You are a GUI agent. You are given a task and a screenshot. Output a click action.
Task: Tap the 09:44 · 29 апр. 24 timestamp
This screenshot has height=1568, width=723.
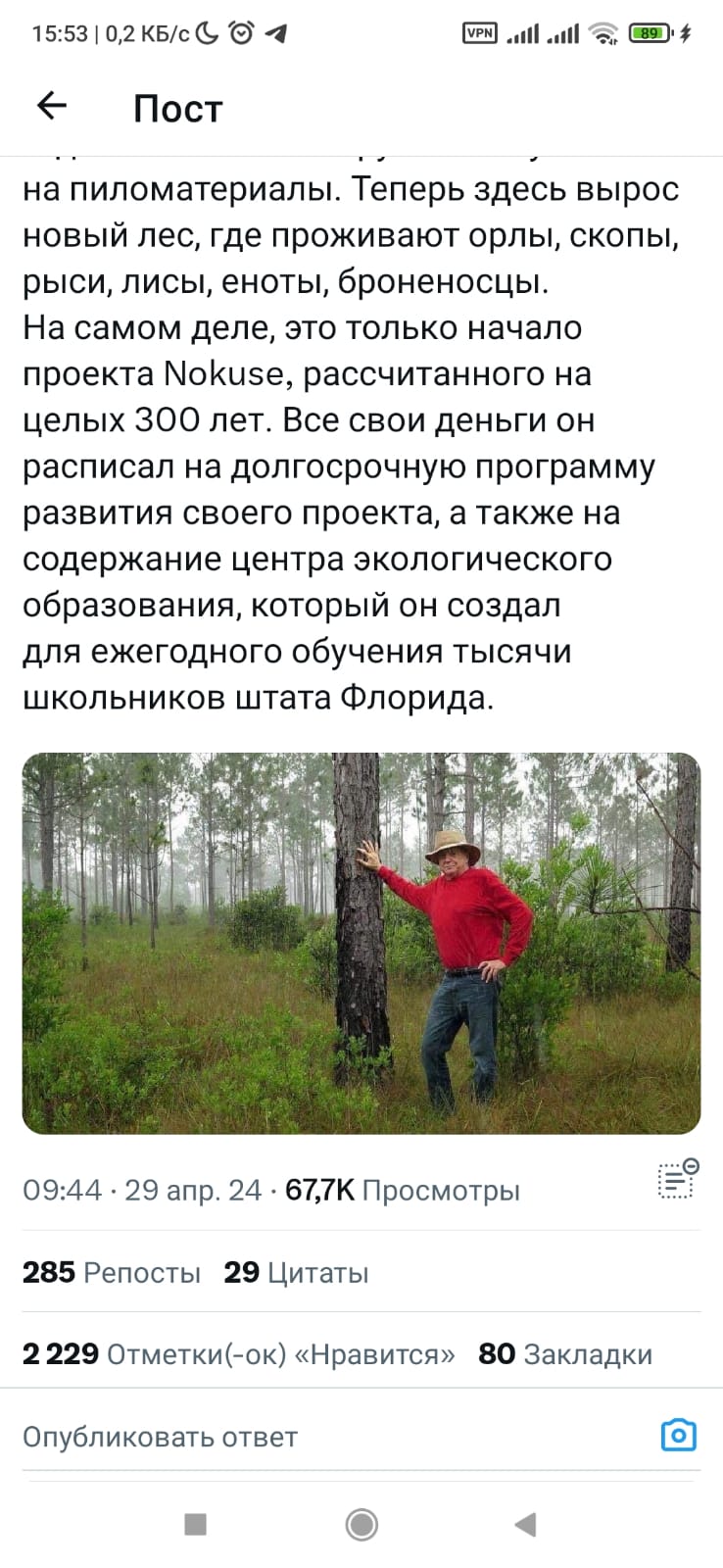pos(142,1190)
